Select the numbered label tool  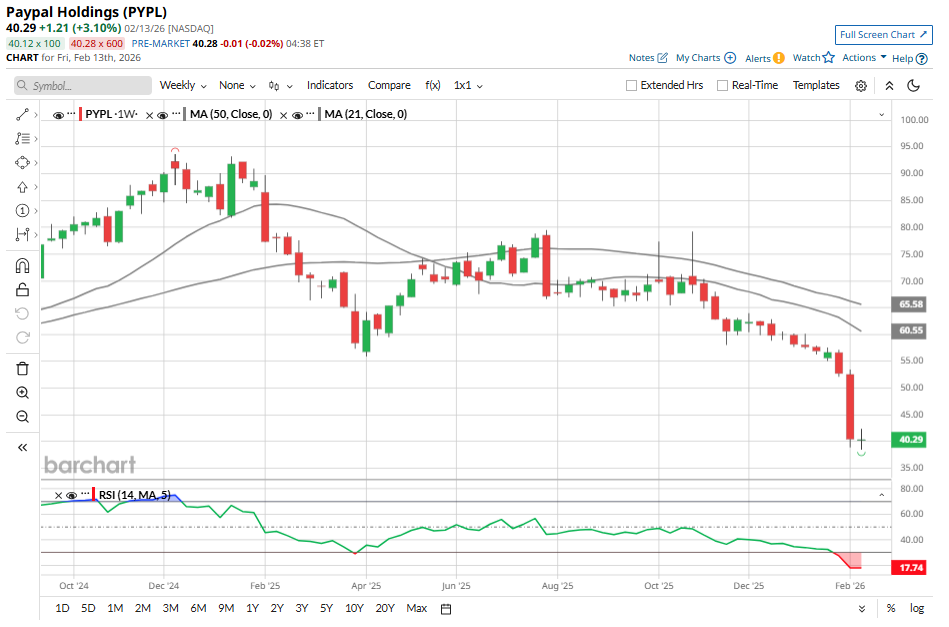[22, 211]
